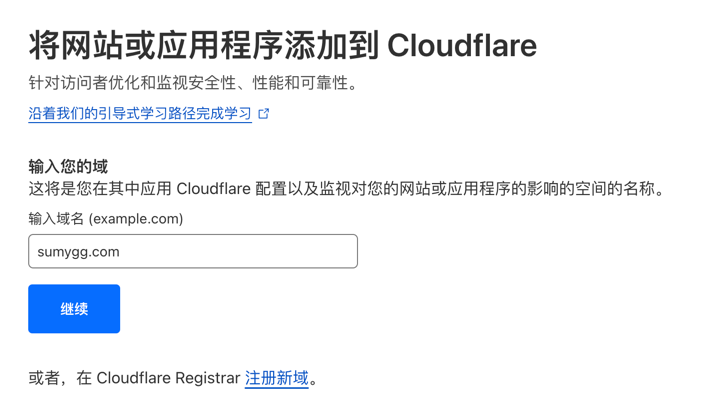Open the 注册新域 link
The height and width of the screenshot is (420, 703).
click(x=277, y=378)
